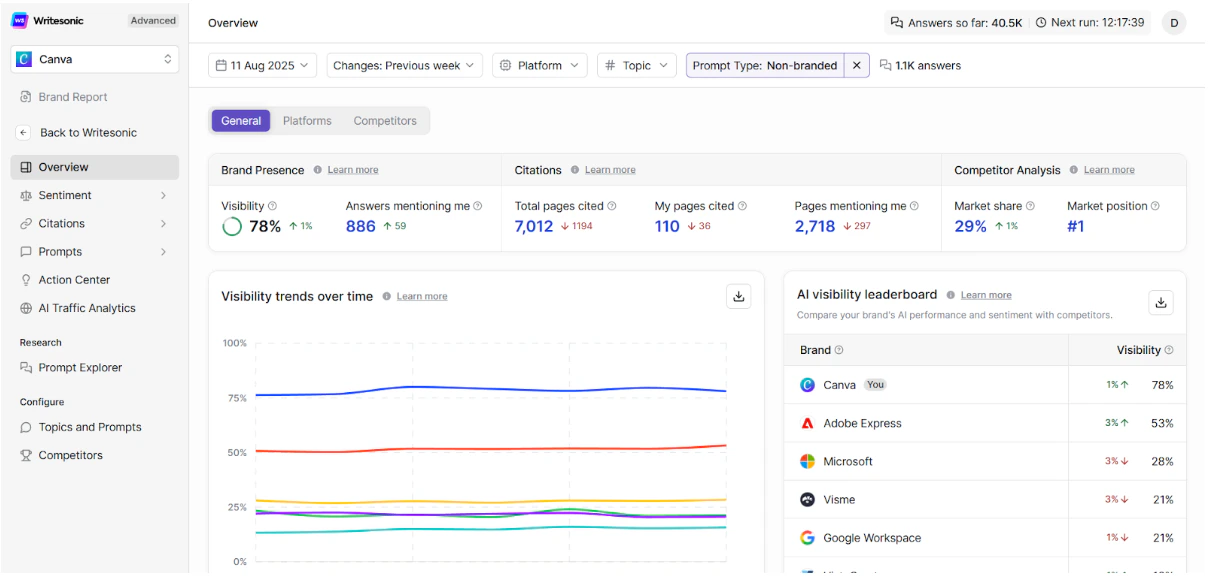The image size is (1211, 578).
Task: Click Learn more beside Visibility trends title
Action: [x=422, y=296]
